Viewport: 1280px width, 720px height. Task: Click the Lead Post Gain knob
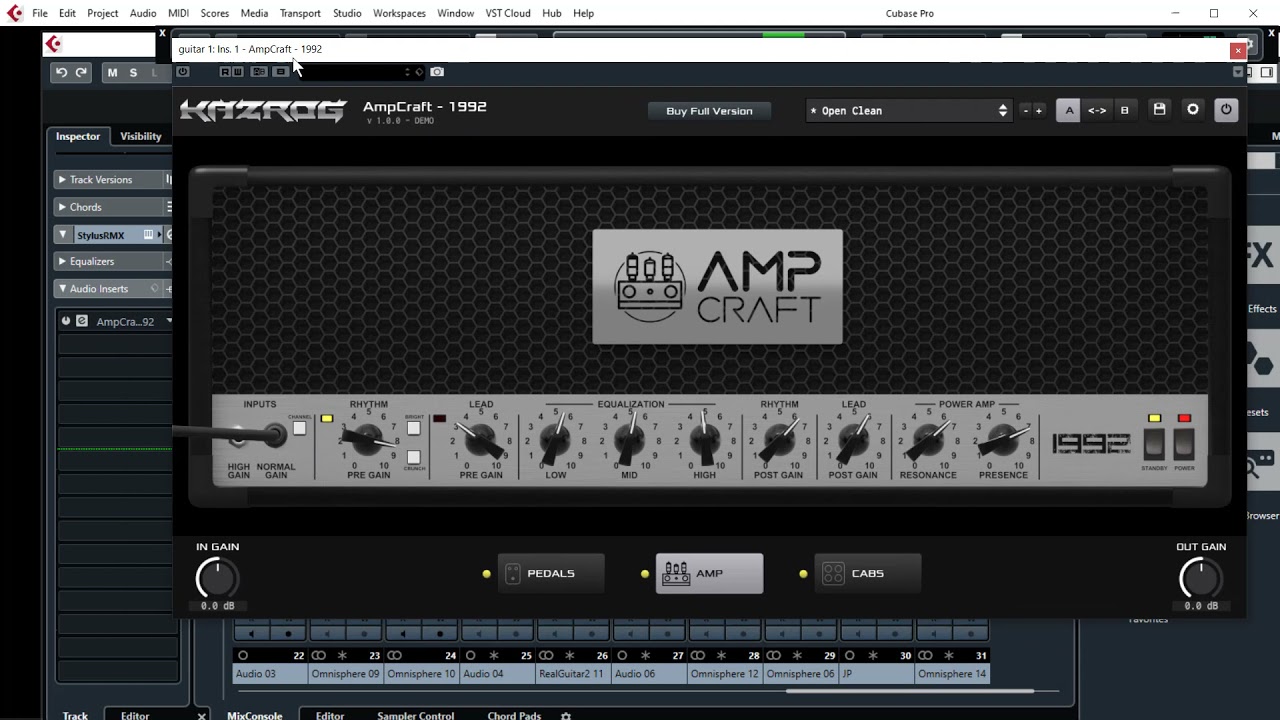pyautogui.click(x=853, y=438)
